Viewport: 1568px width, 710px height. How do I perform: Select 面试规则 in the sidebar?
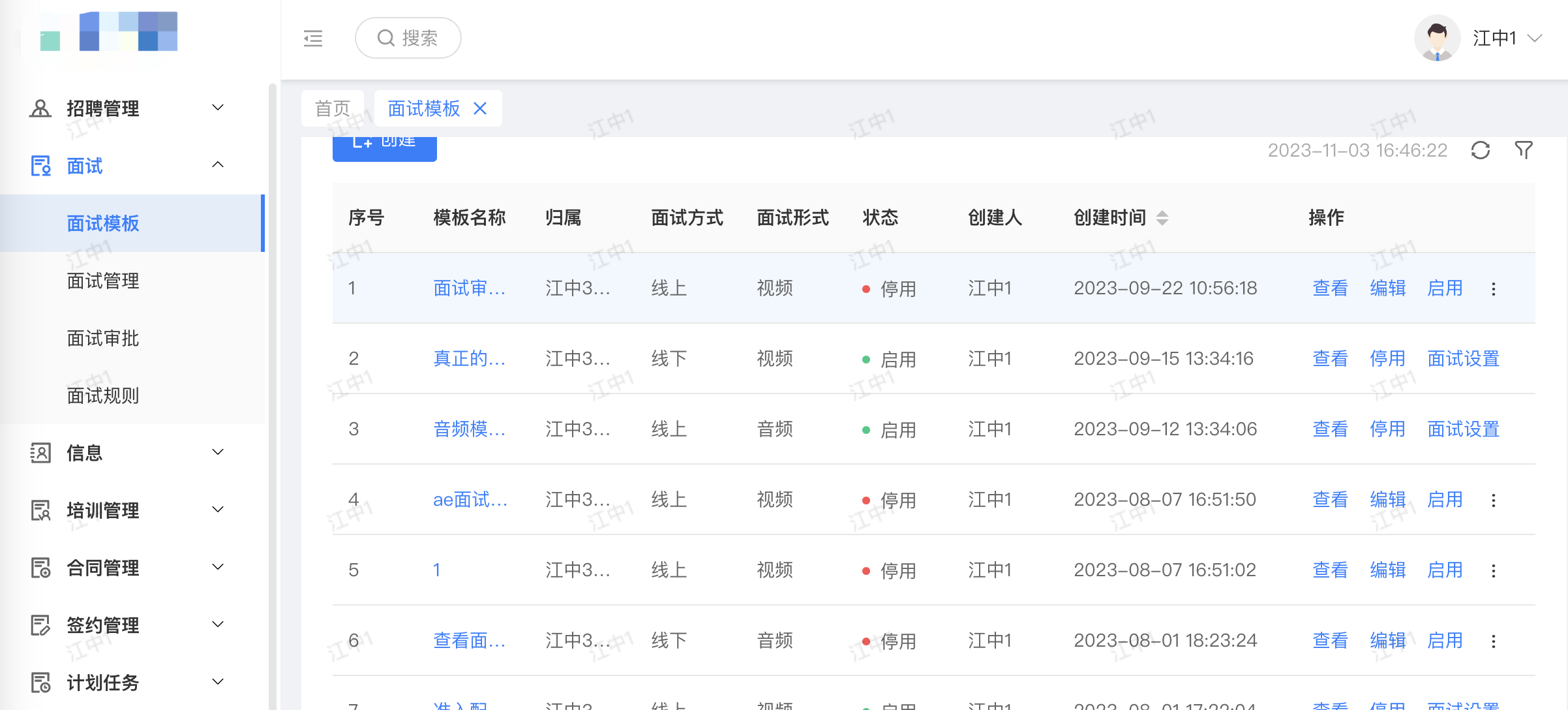132,395
